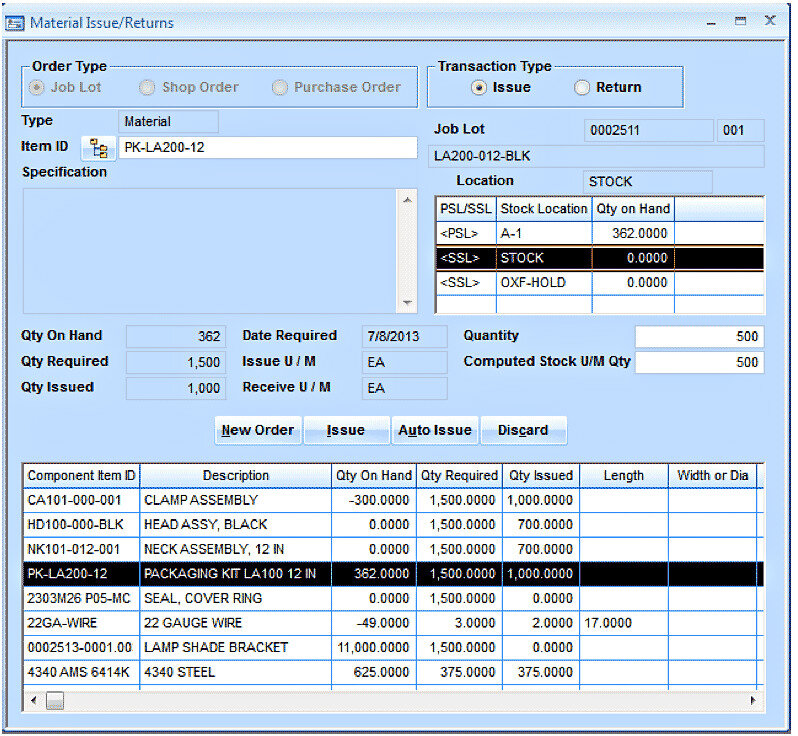
Task: Sort by Qty On Hand column header
Action: 374,476
